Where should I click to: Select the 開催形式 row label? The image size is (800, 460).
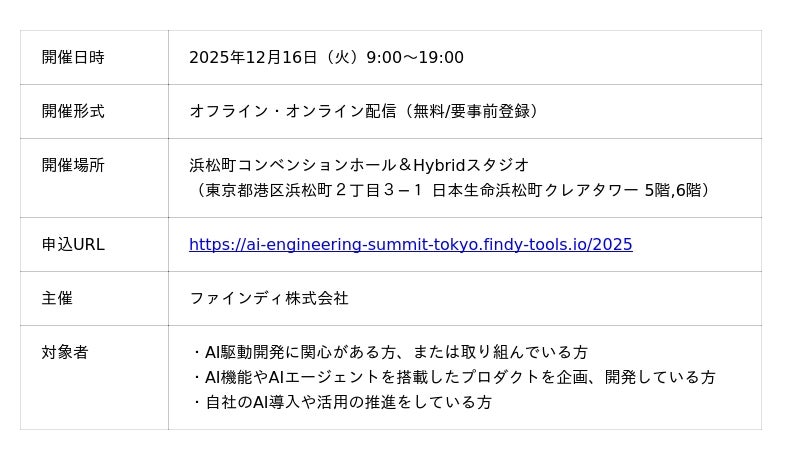(73, 111)
